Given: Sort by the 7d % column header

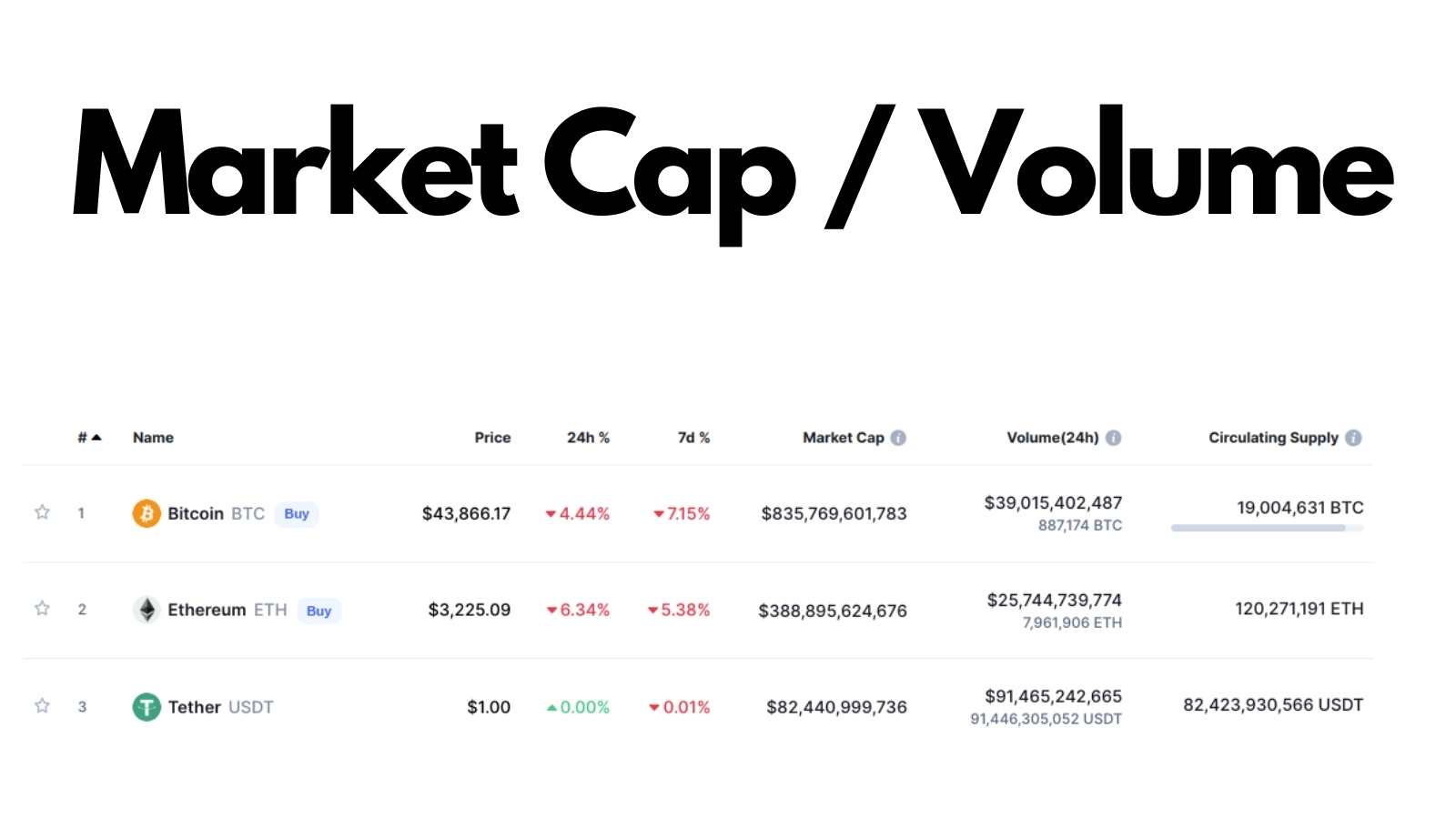Looking at the screenshot, I should [x=693, y=438].
